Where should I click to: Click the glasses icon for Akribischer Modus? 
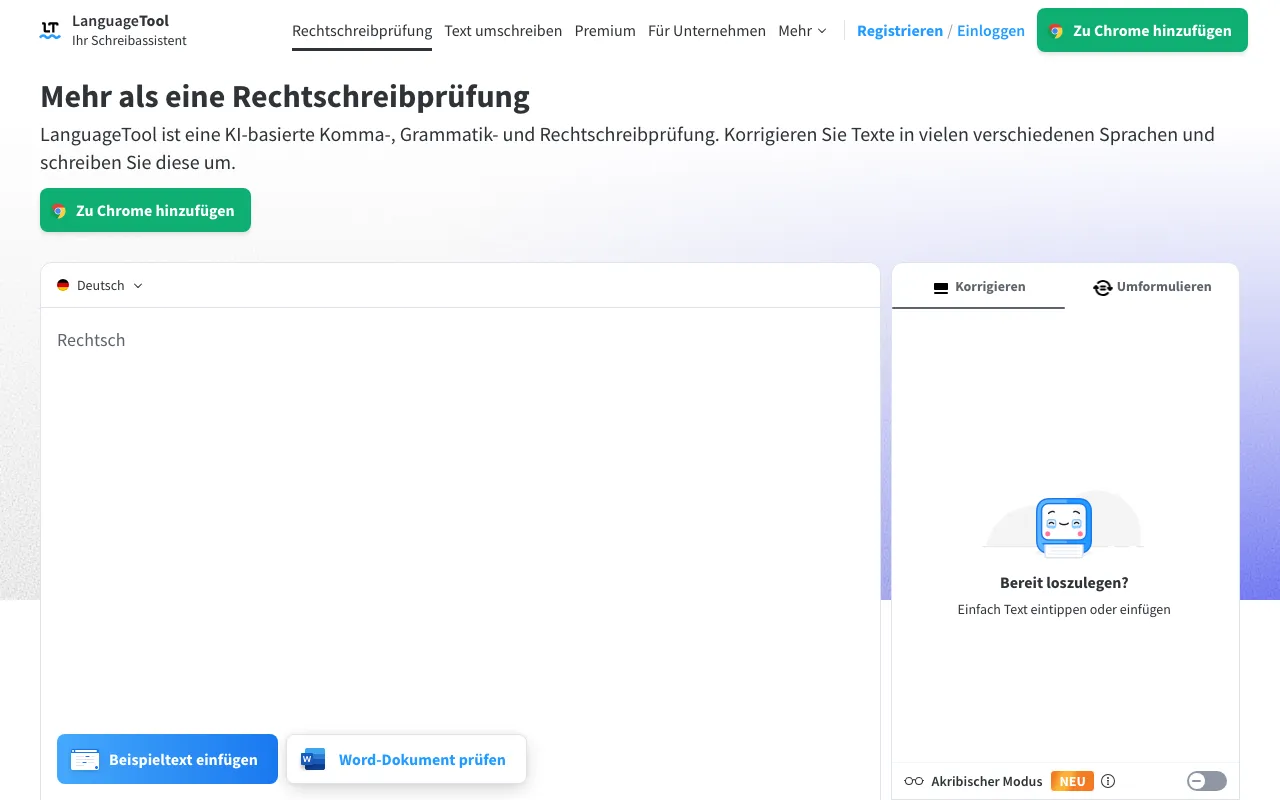click(x=914, y=782)
